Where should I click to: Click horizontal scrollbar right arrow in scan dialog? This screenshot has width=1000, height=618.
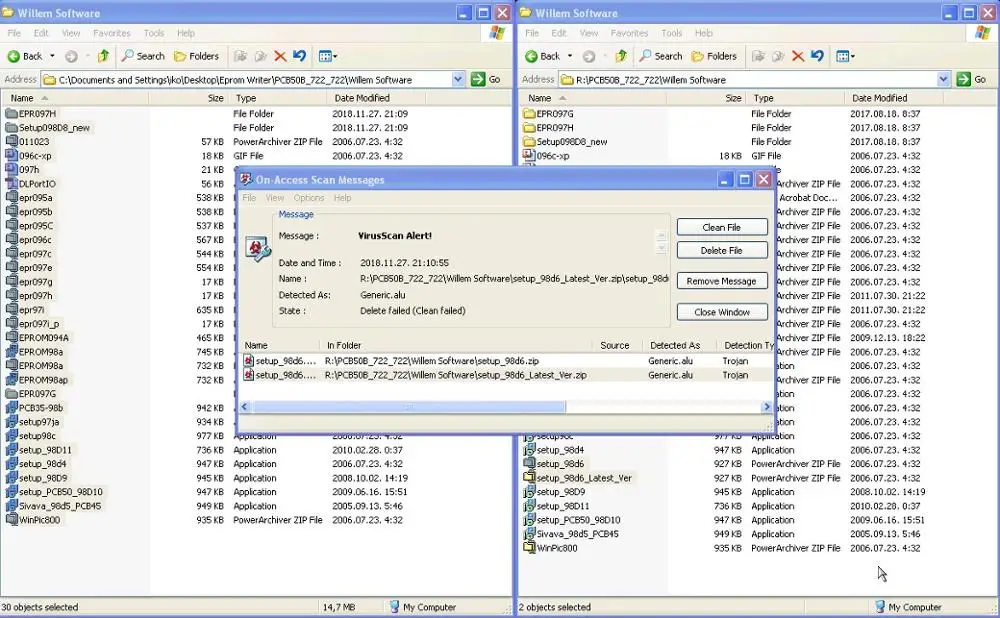[x=767, y=406]
